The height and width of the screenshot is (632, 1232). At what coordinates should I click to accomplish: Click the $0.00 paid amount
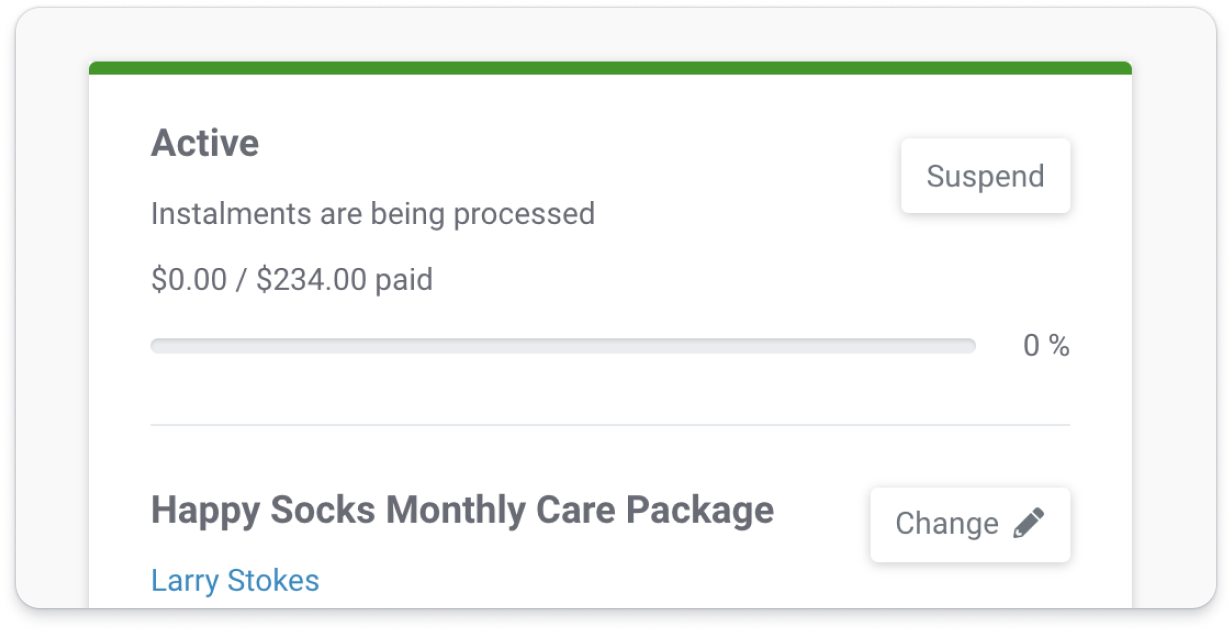[x=189, y=280]
